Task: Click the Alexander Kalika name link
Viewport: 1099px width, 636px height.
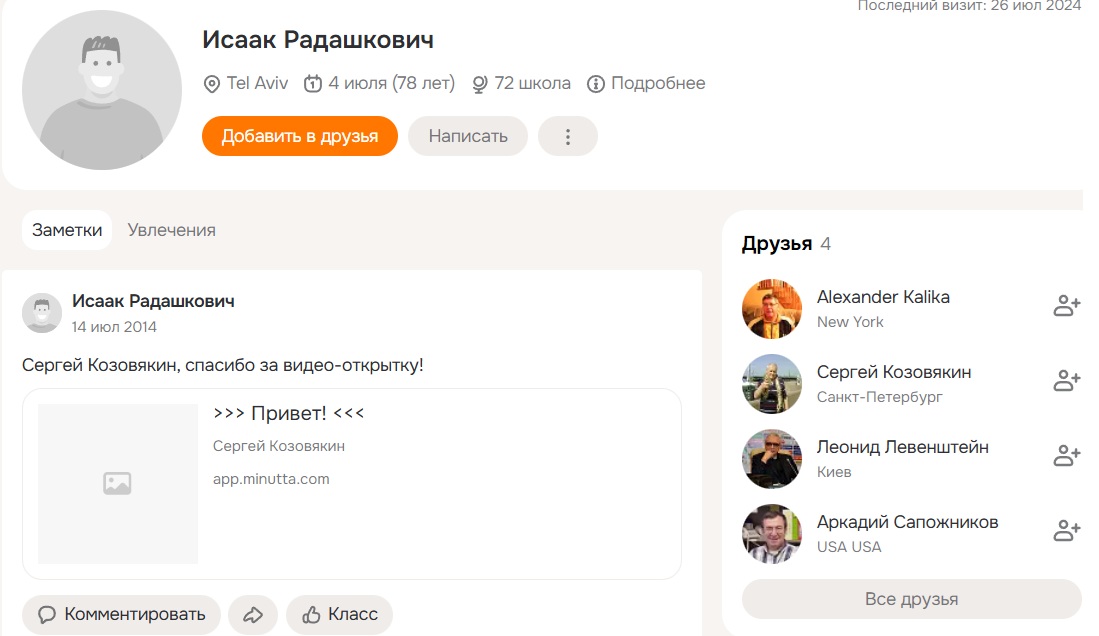Action: (x=883, y=297)
